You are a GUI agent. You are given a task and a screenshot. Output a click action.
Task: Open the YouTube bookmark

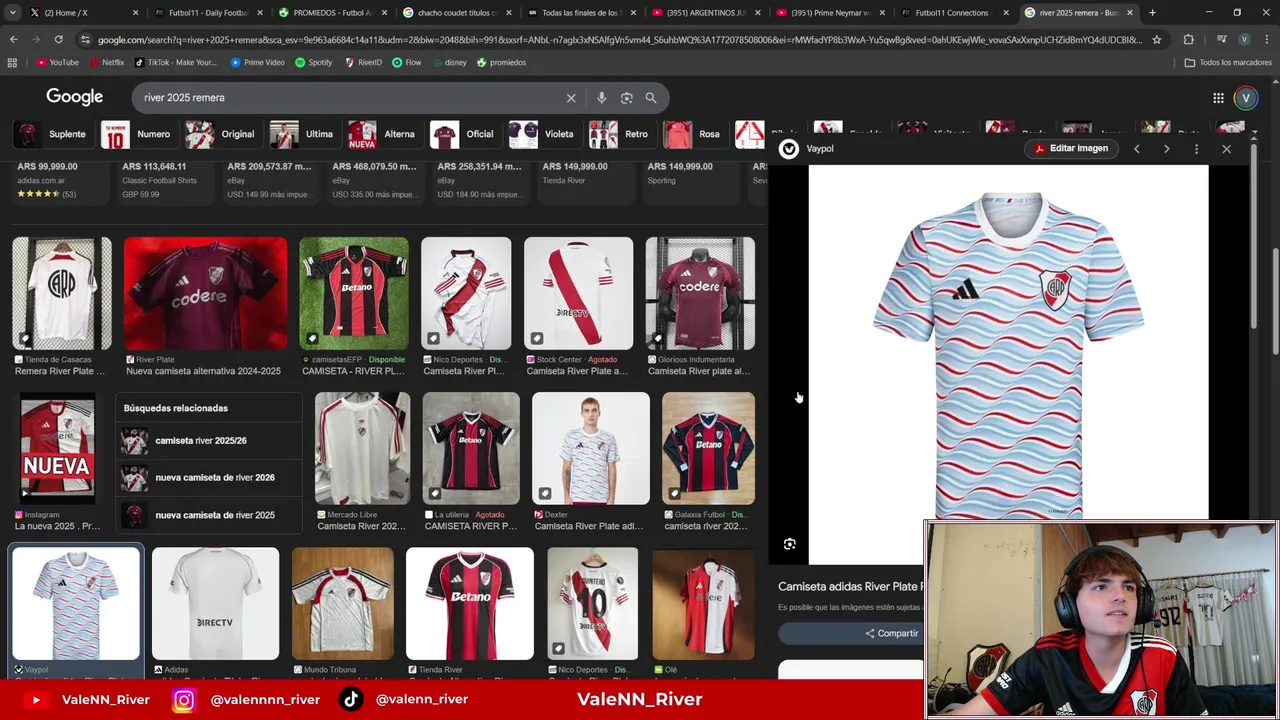pyautogui.click(x=58, y=62)
